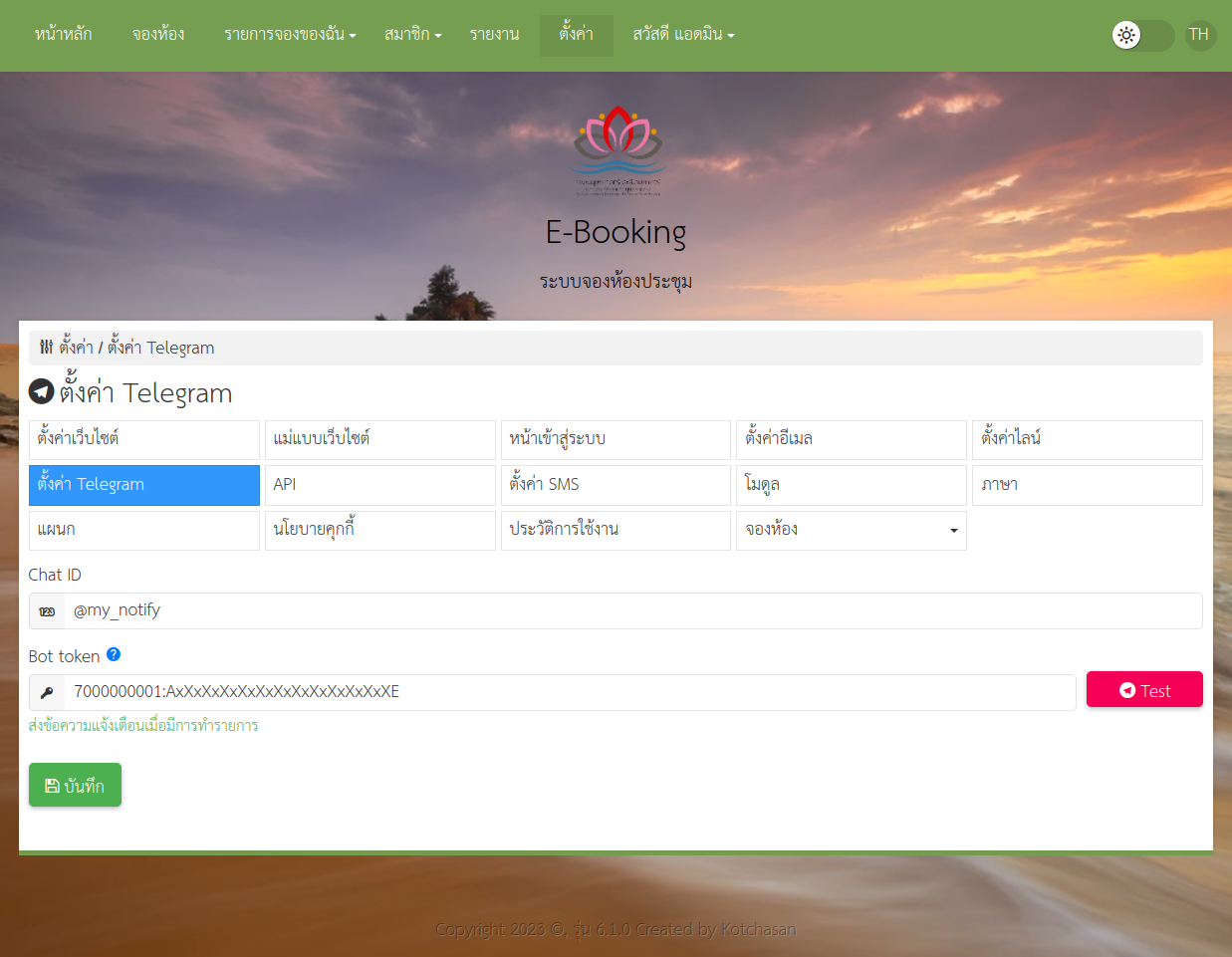Click the Telegram icon beside the page heading
Image resolution: width=1232 pixels, height=957 pixels.
41,391
